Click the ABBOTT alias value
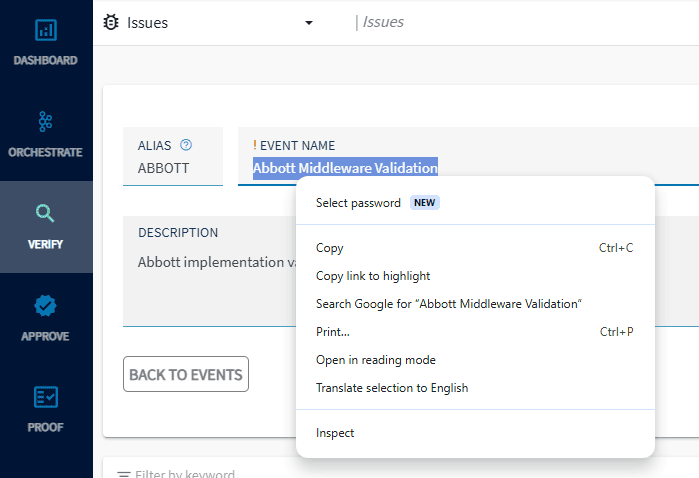Image resolution: width=699 pixels, height=478 pixels. tap(163, 169)
